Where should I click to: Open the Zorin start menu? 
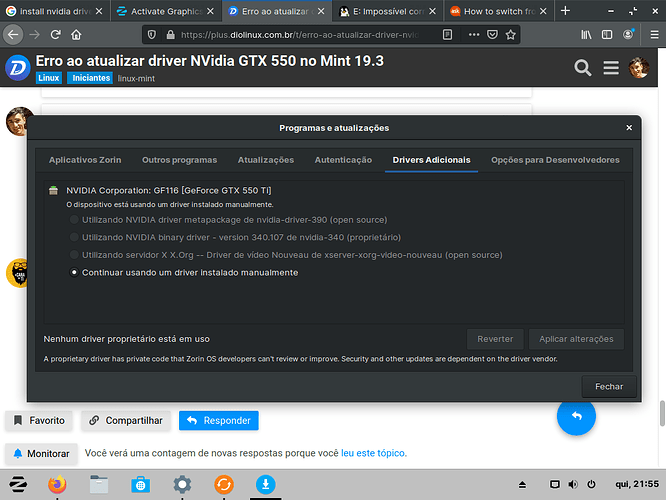pos(18,484)
